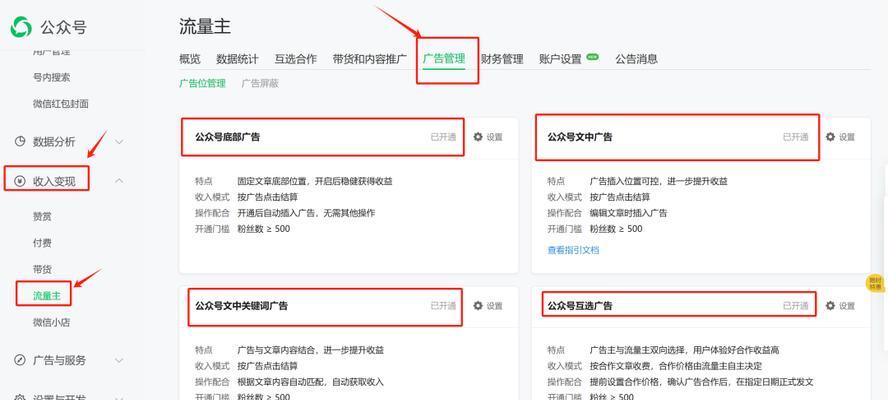Open the 概览 tab
This screenshot has height=400, width=888.
[x=190, y=59]
